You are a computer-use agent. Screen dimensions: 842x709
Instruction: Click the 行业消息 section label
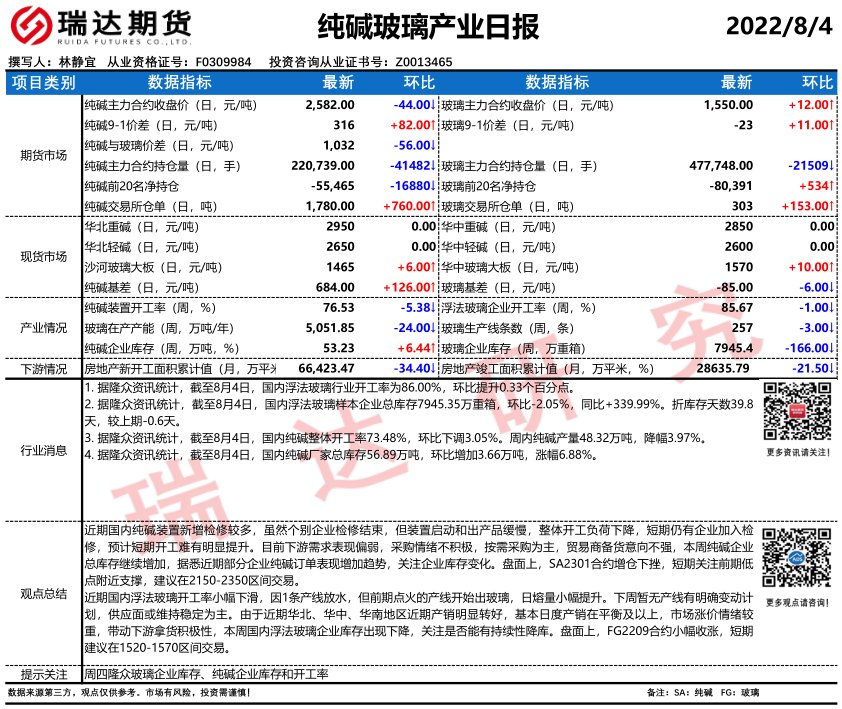43,450
